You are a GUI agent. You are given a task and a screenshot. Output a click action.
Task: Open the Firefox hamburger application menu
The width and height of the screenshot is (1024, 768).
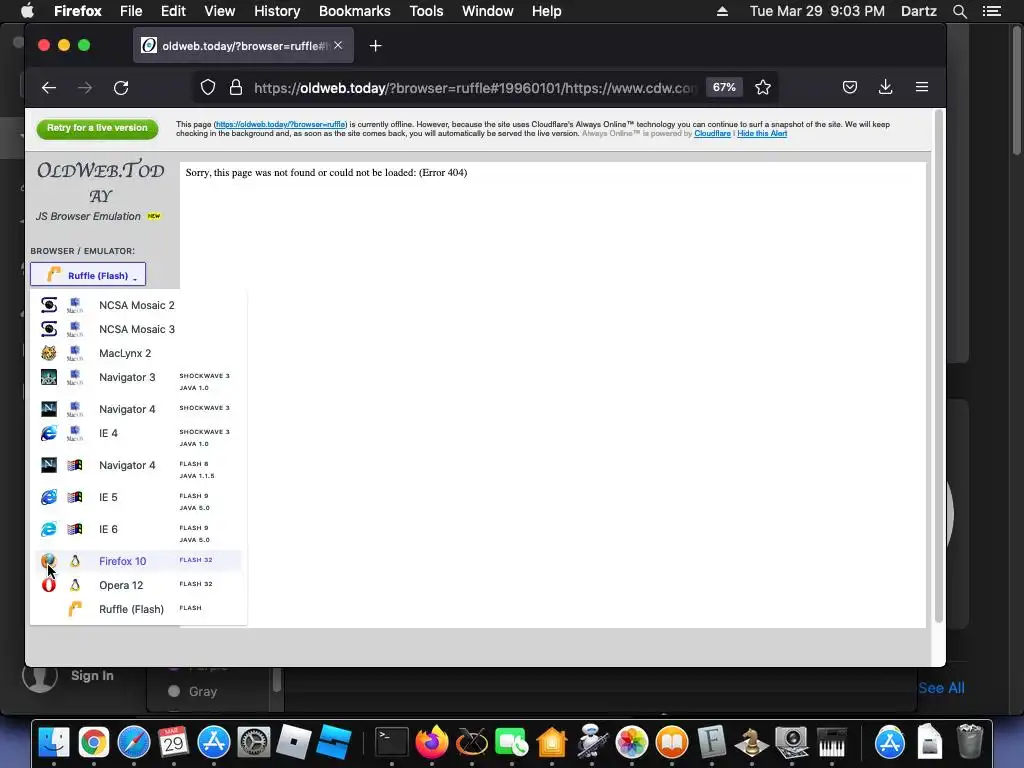922,88
